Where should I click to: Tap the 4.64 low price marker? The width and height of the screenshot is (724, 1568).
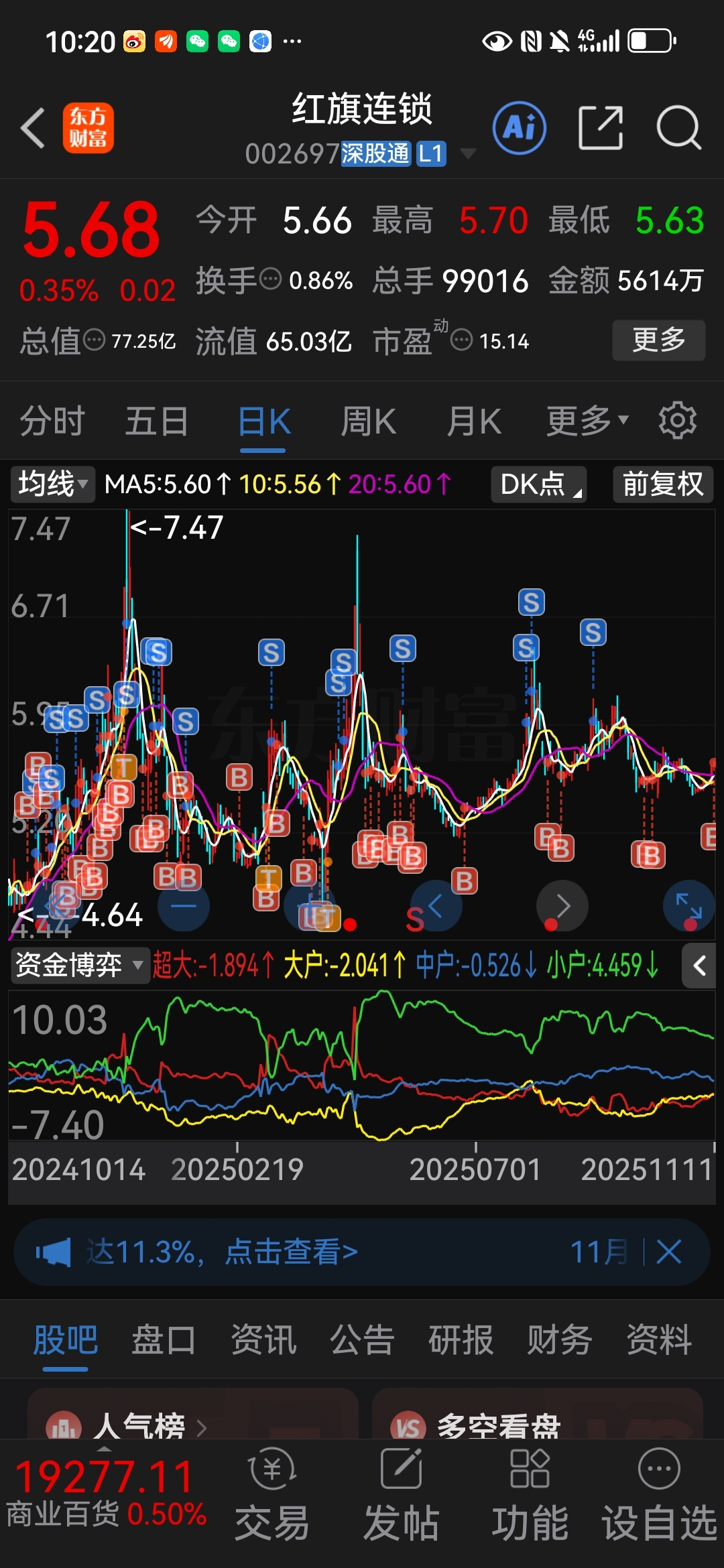coord(80,915)
